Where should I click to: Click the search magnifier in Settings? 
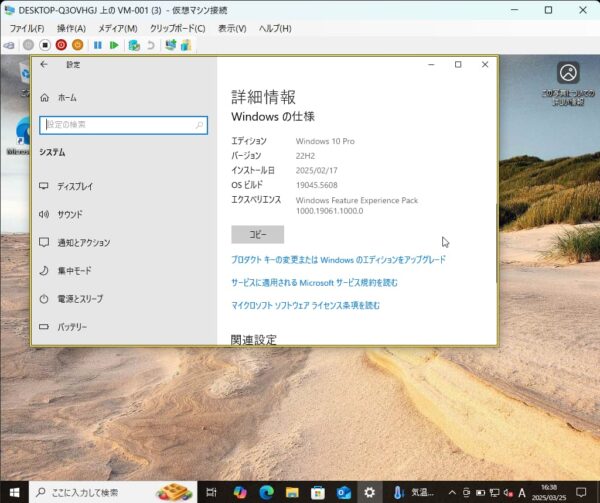point(199,125)
